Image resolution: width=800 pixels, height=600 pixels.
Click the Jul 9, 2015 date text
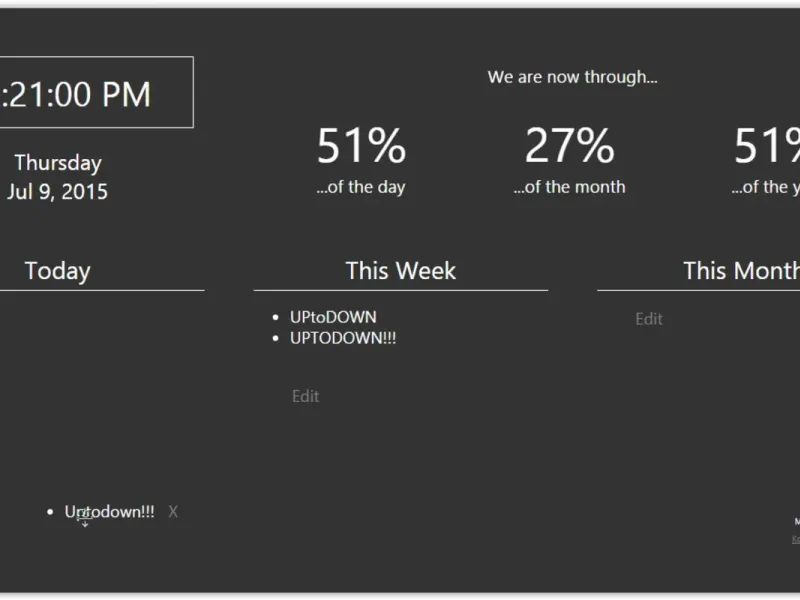click(57, 192)
